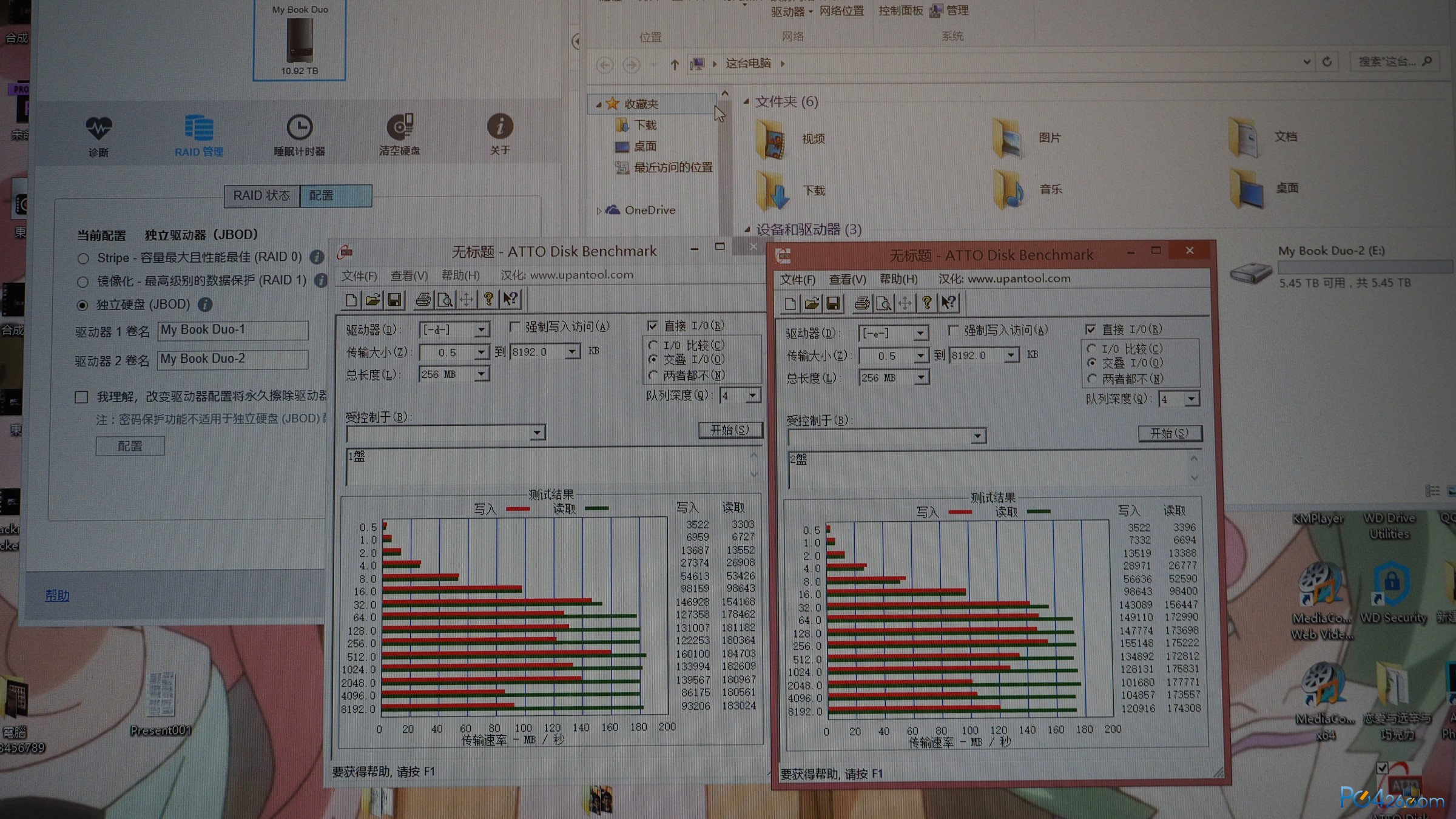Expand the OneDrive tree node in Explorer
Image resolution: width=1456 pixels, height=819 pixels.
(599, 211)
